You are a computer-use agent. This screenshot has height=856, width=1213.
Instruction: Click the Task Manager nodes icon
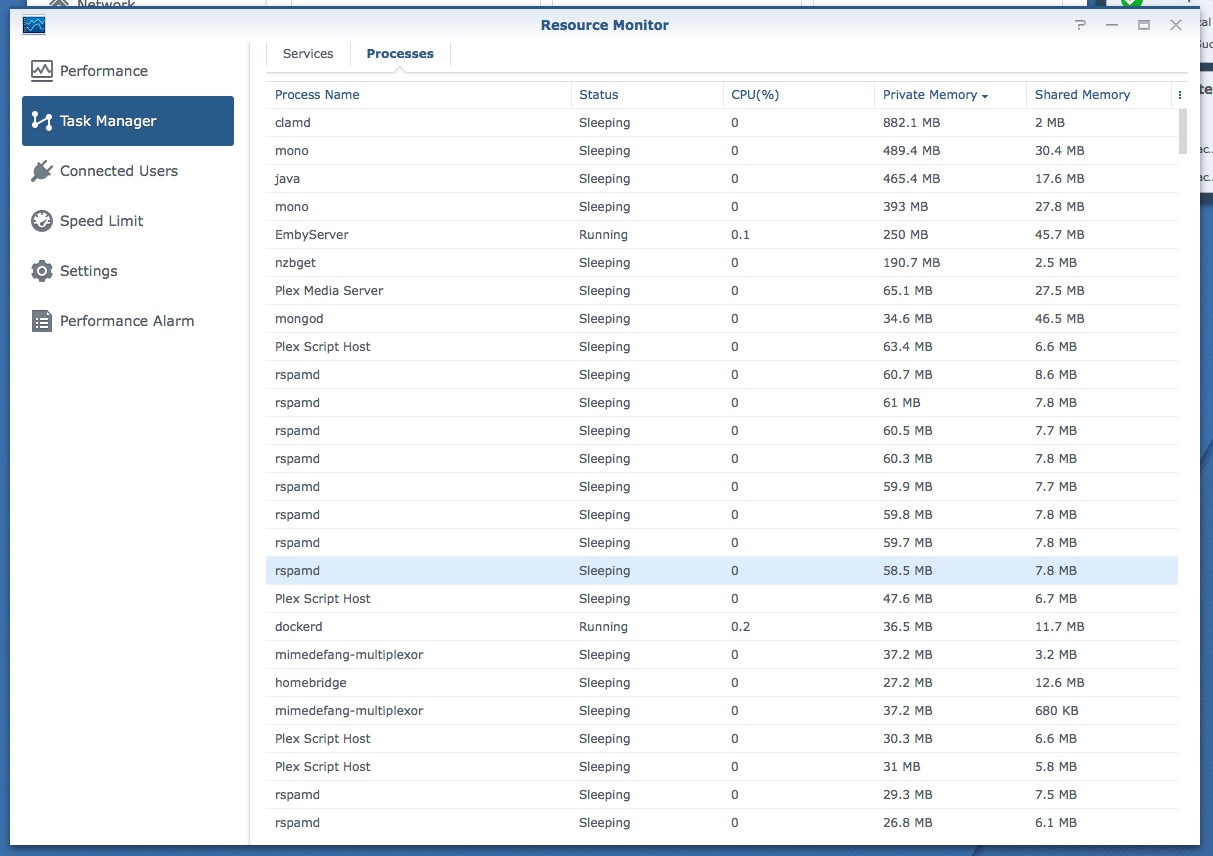click(x=41, y=121)
